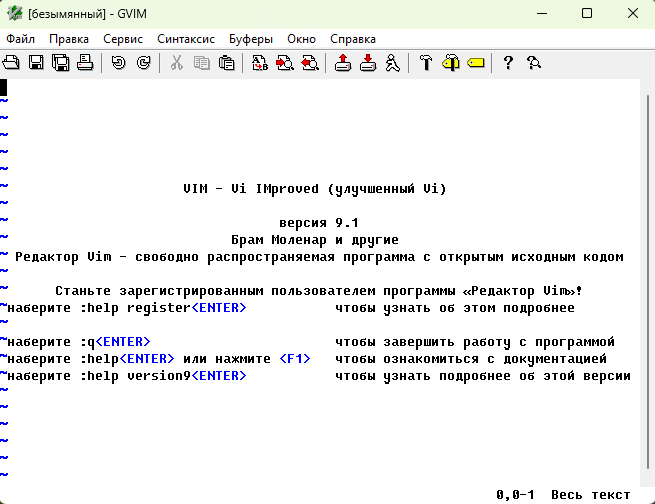Click the Search help icon
This screenshot has height=504, width=655.
533,63
